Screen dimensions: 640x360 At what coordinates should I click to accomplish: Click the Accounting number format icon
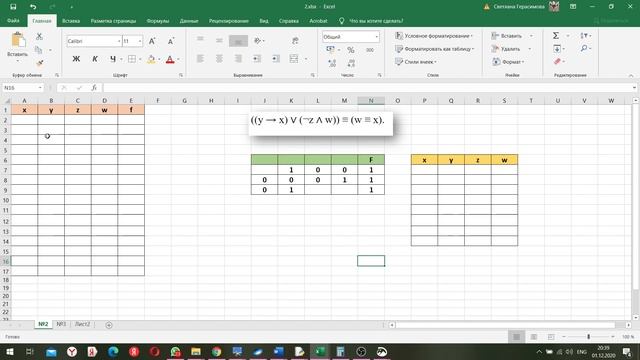point(330,50)
